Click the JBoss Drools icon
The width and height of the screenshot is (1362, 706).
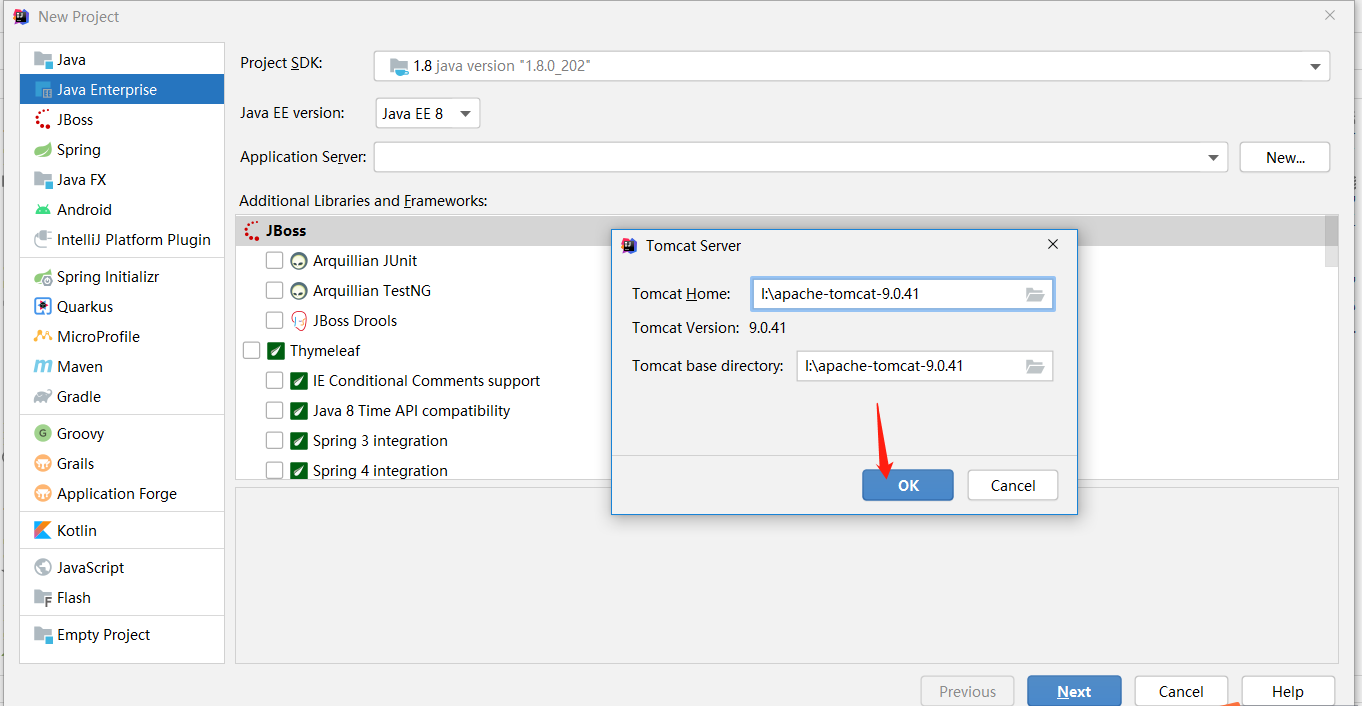(x=299, y=321)
